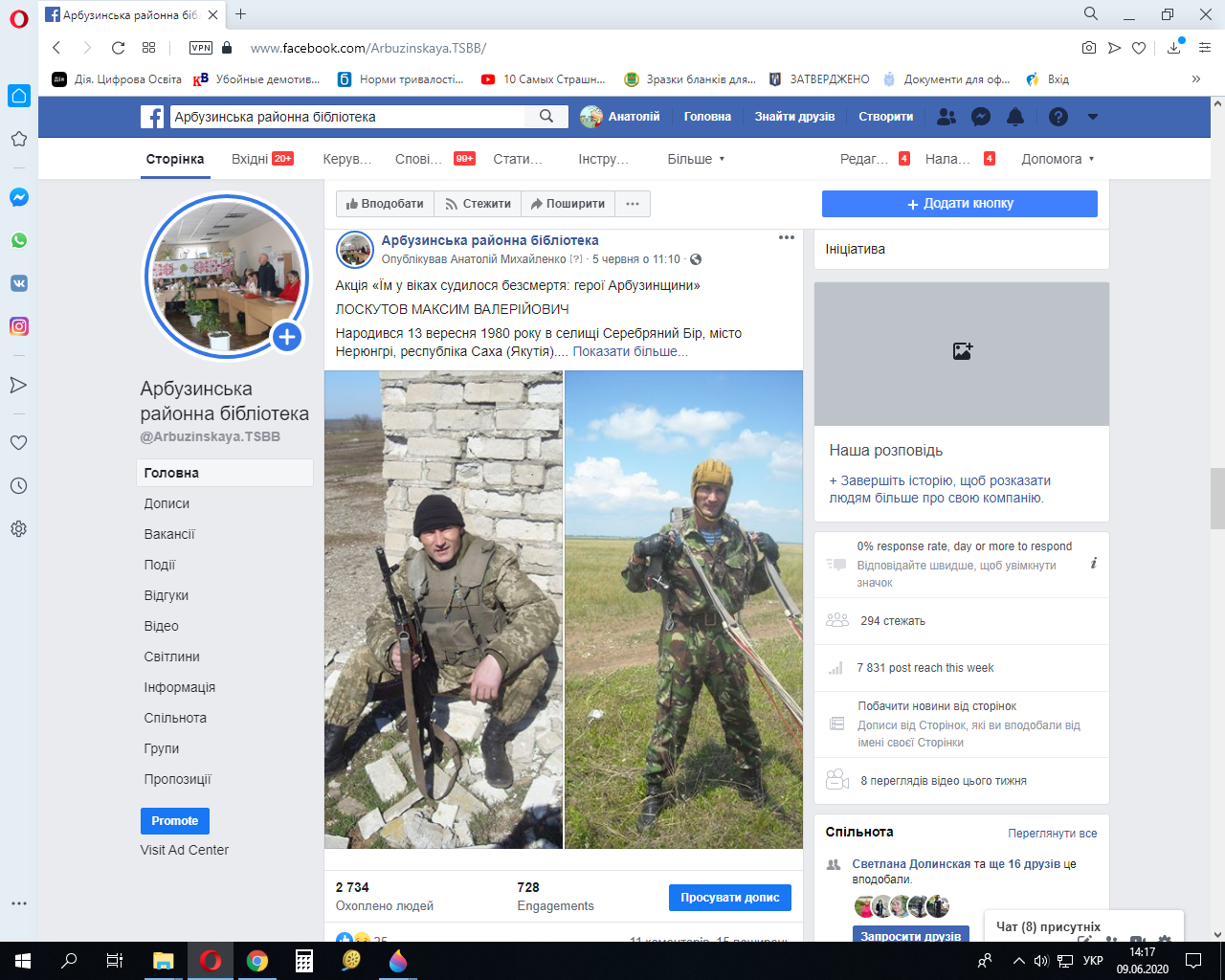Click the Opera snapshot camera icon

[x=1089, y=48]
